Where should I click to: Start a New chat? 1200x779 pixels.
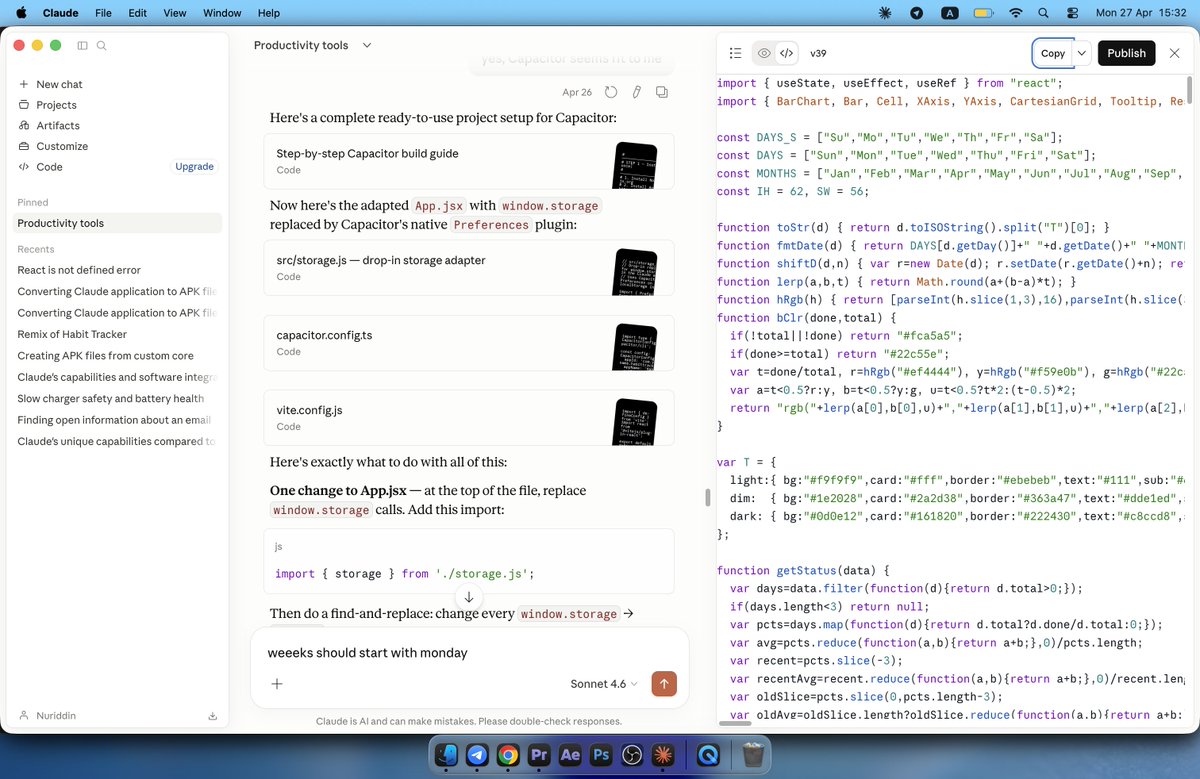pos(60,84)
